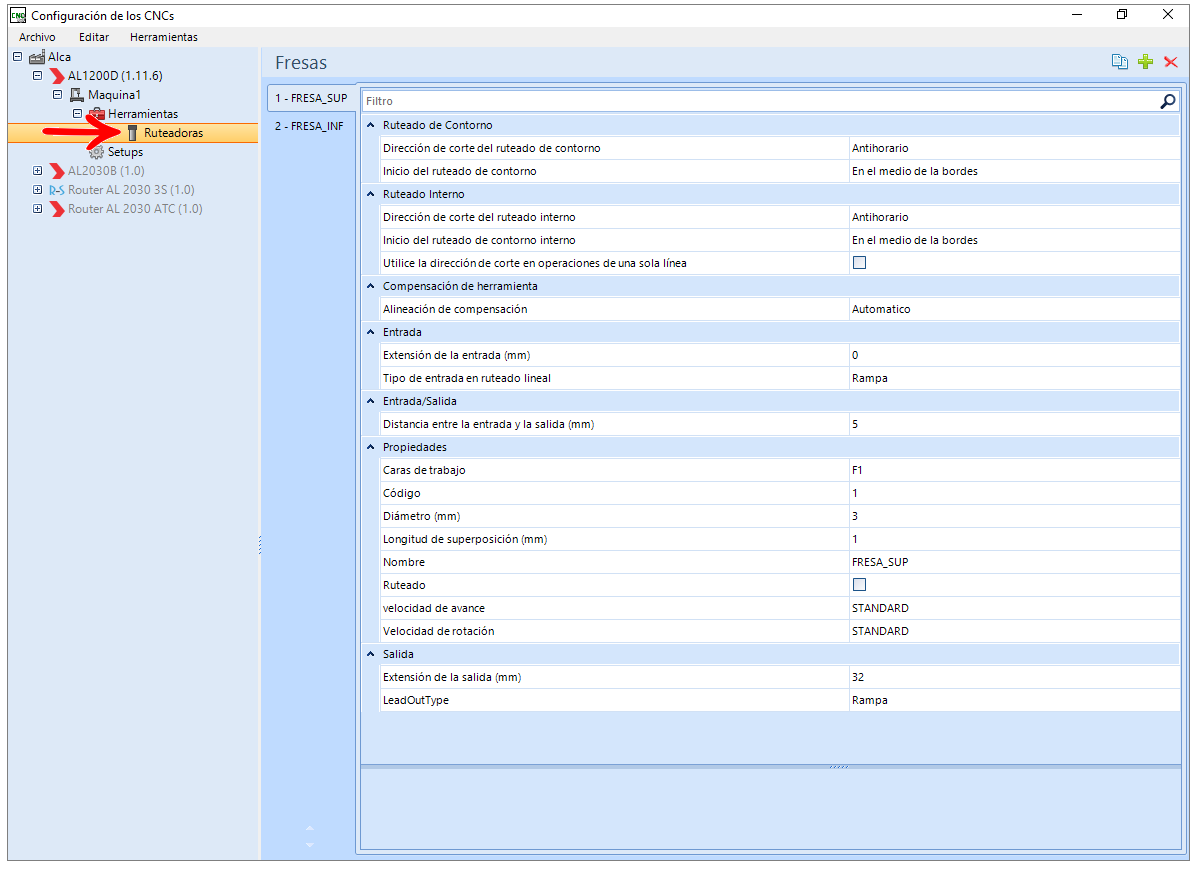Select Setups in the tree
The height and width of the screenshot is (869, 1196).
125,152
